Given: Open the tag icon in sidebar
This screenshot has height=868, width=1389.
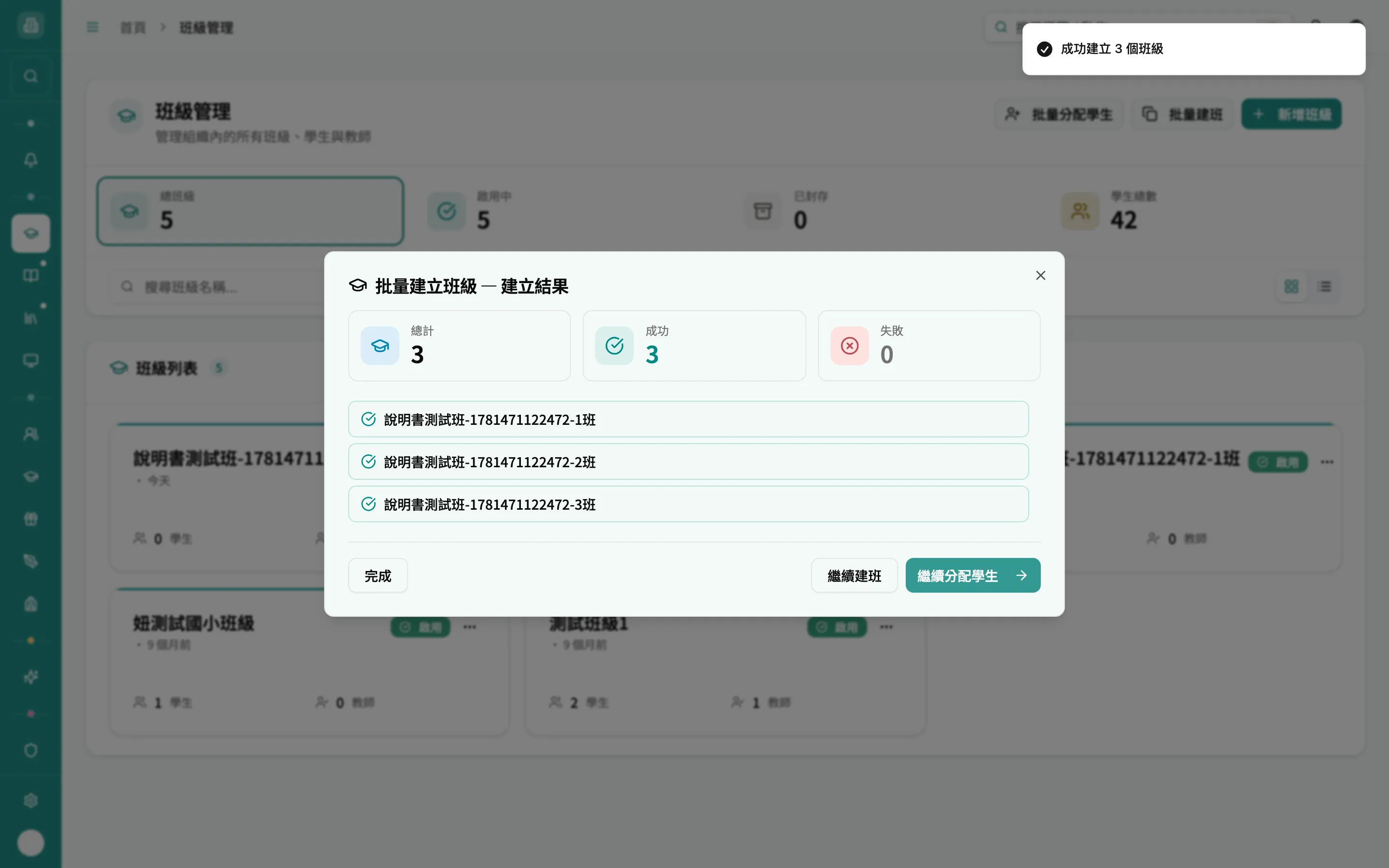Looking at the screenshot, I should click(30, 561).
